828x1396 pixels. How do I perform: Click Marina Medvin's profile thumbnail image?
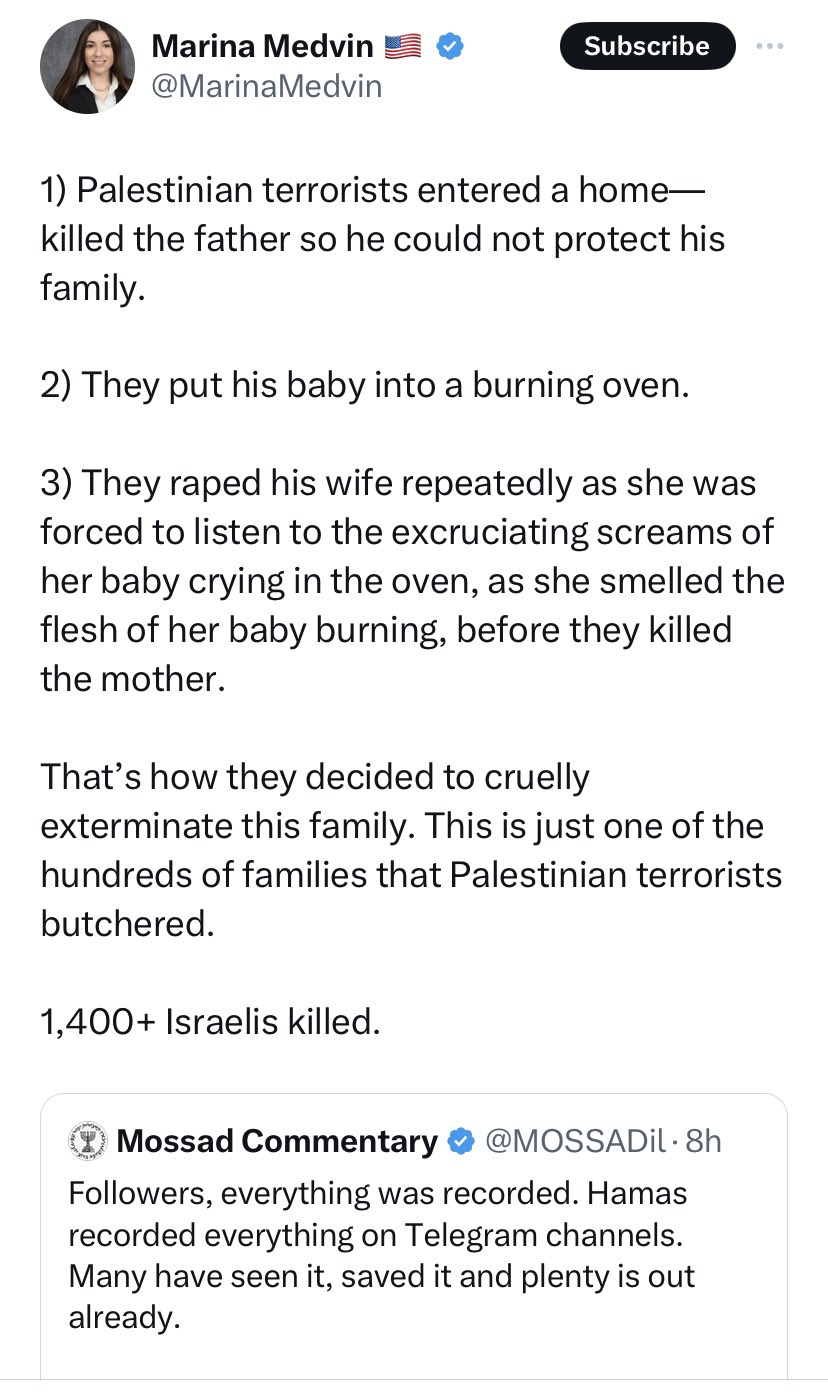[88, 66]
